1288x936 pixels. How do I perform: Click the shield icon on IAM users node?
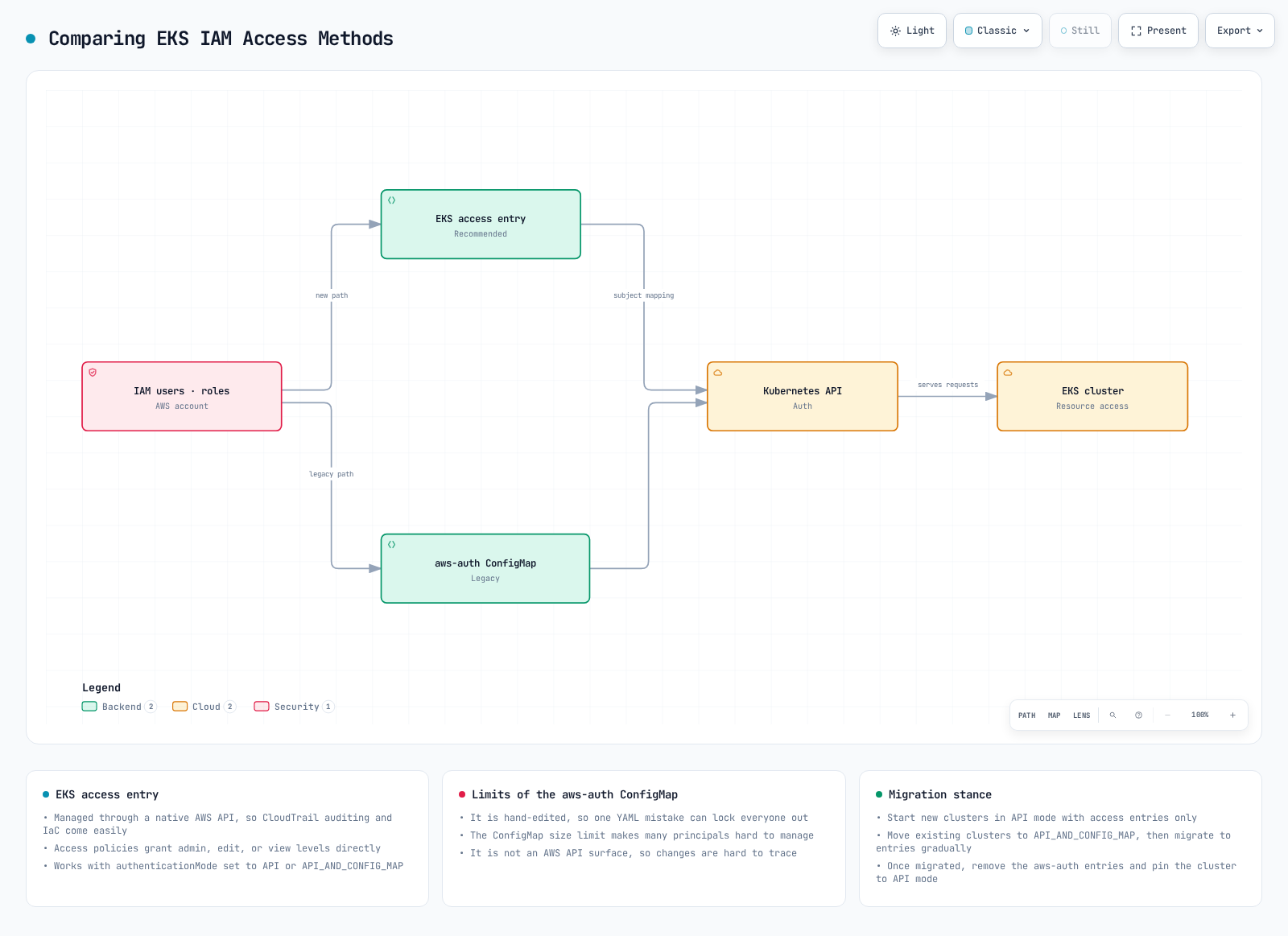[93, 373]
